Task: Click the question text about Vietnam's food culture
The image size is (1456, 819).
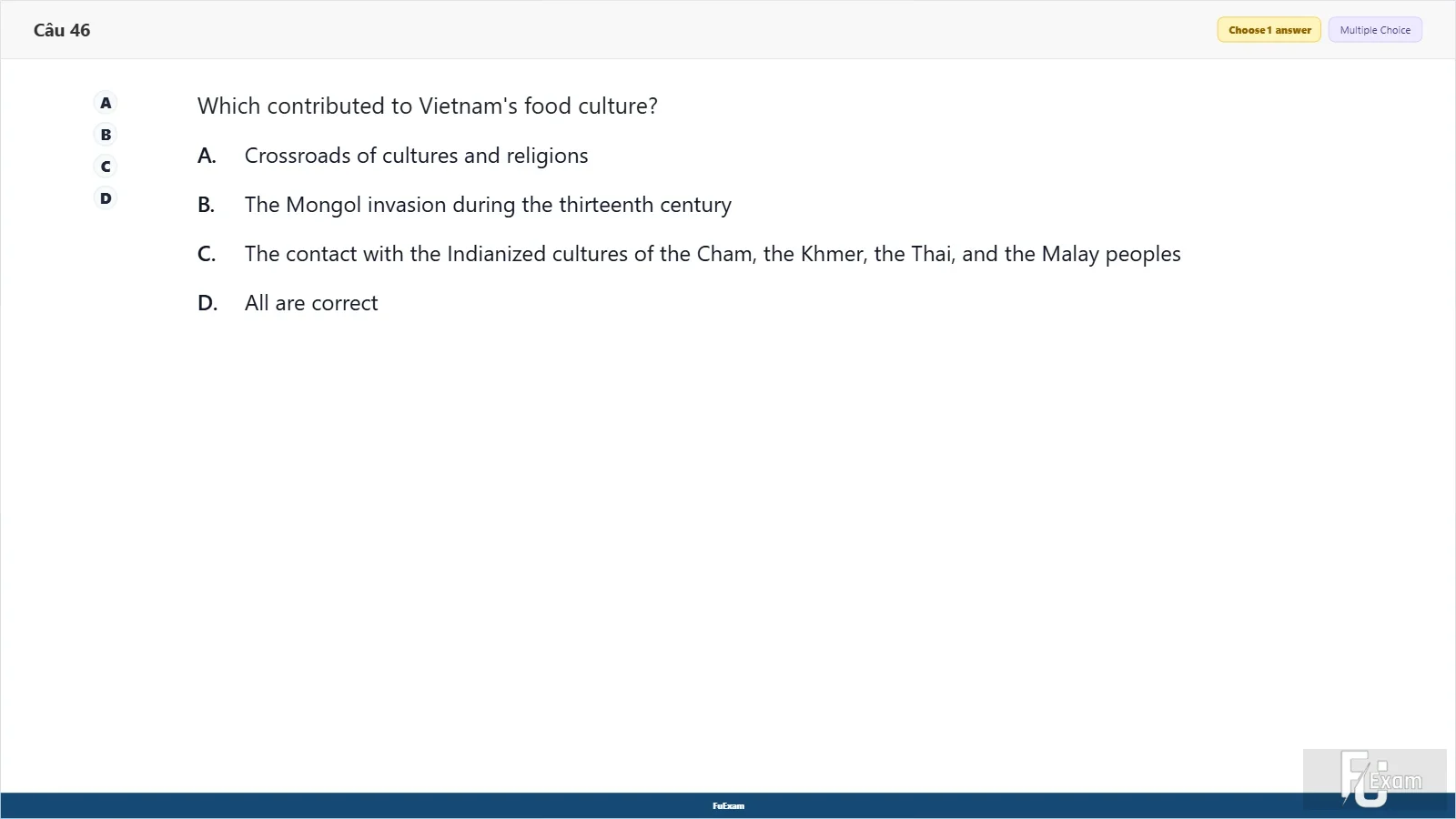Action: (x=428, y=106)
